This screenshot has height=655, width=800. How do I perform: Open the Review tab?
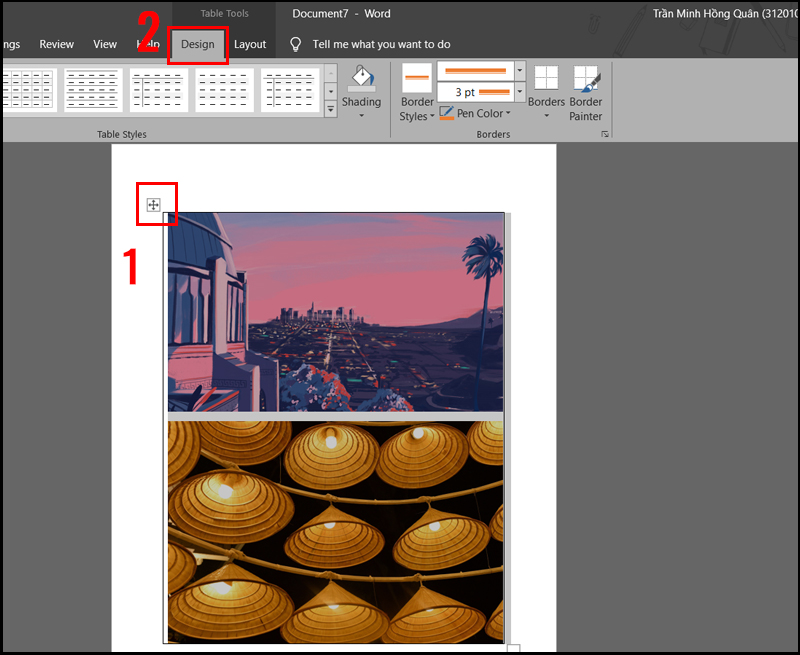pos(57,44)
